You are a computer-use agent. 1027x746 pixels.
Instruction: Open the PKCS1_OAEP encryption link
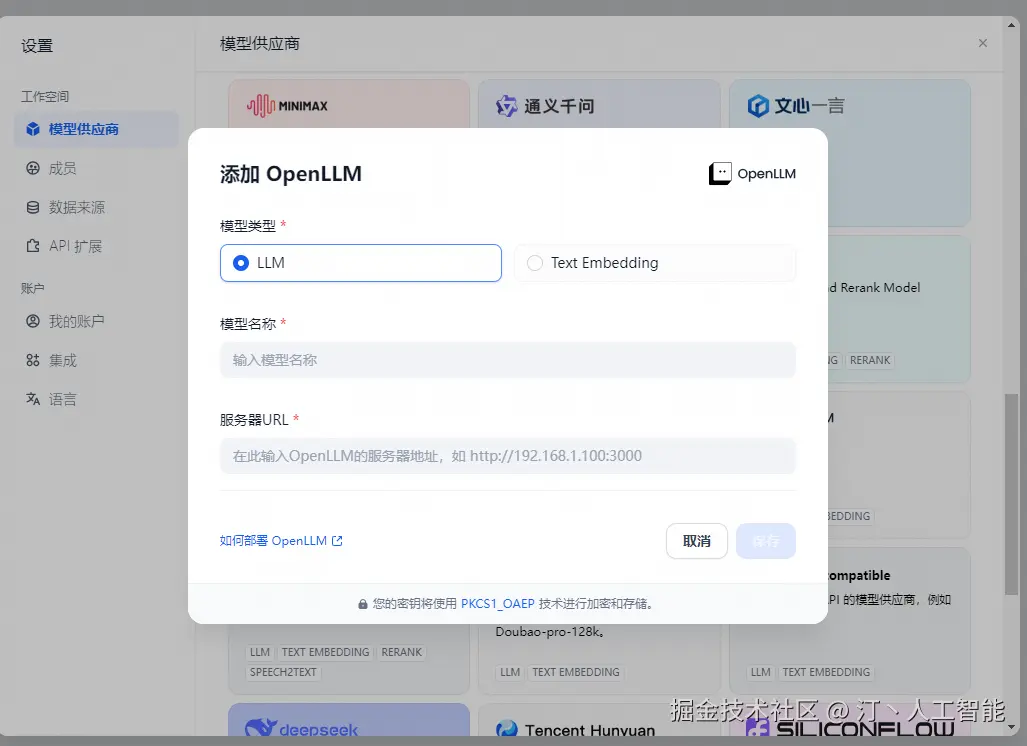498,603
